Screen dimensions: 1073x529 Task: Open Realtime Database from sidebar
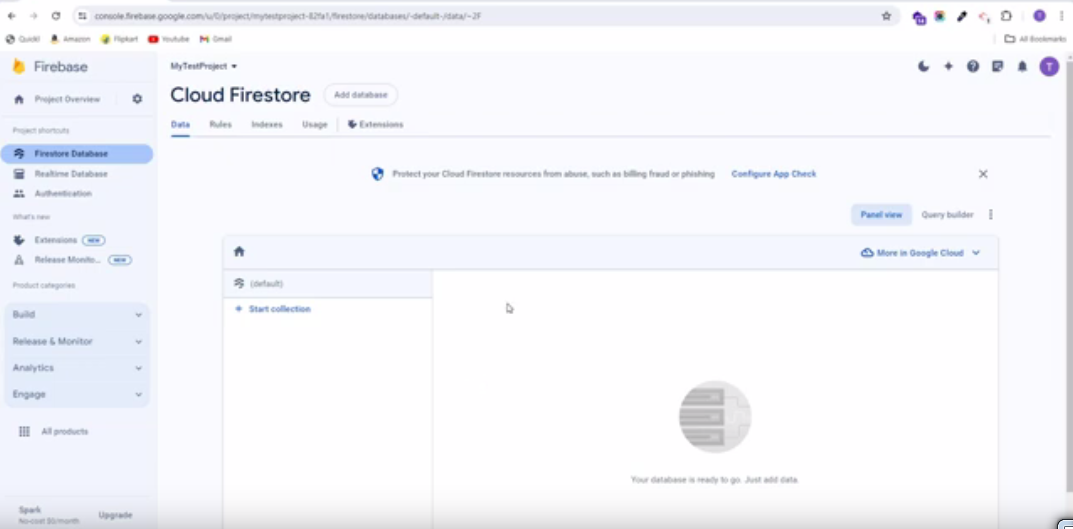pos(70,174)
